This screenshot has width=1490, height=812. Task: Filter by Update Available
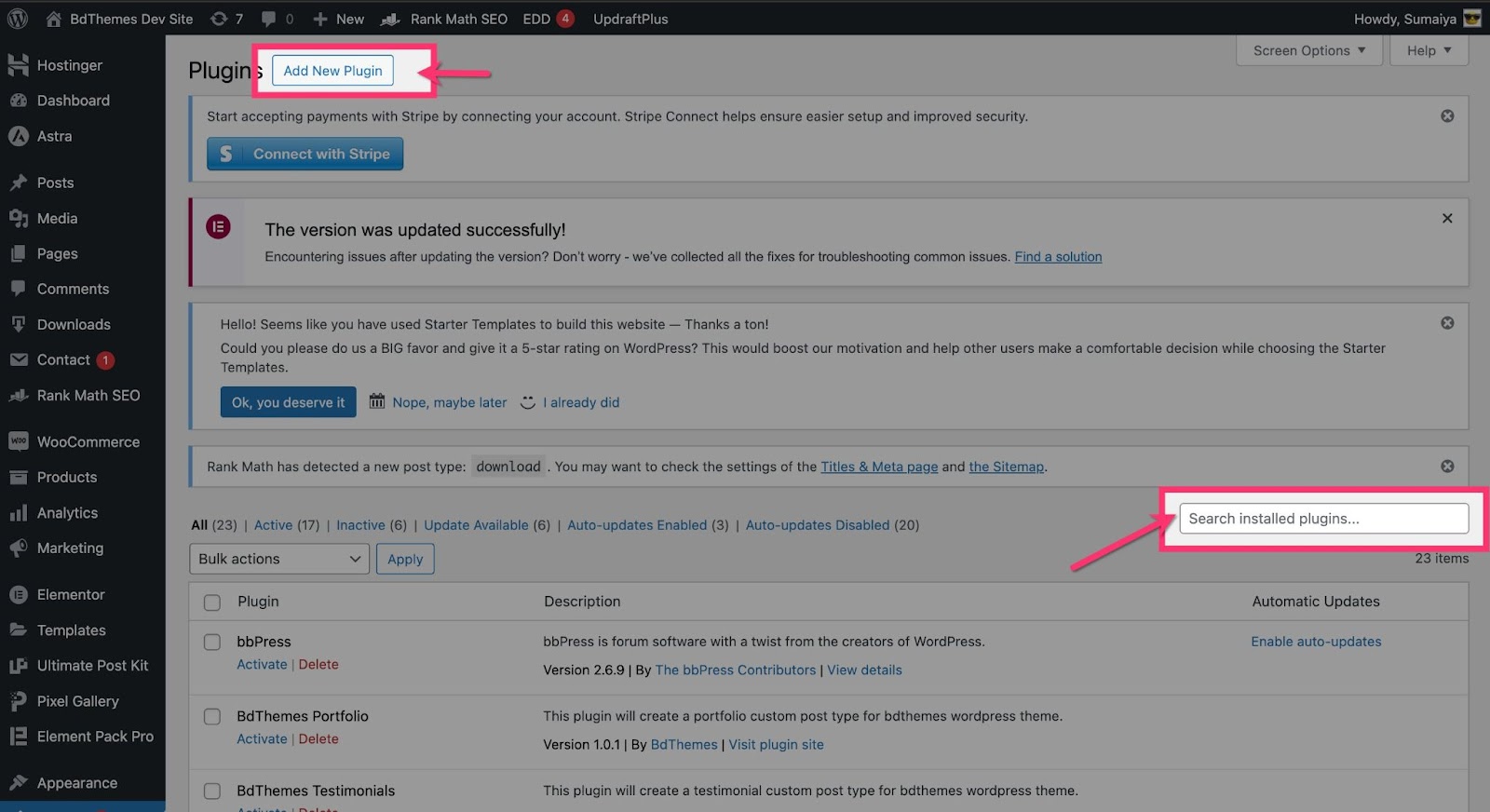[x=476, y=525]
